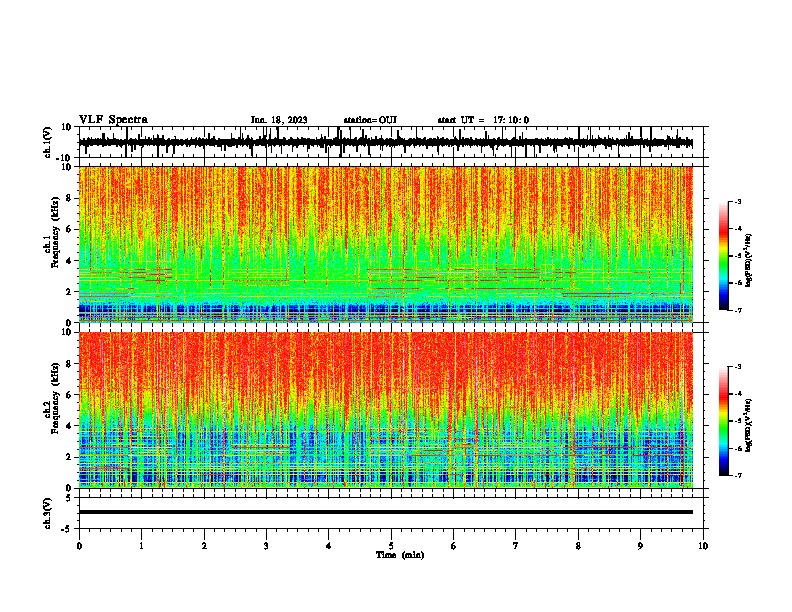Select the ch.2 spectrogram color scale bar
The image size is (792, 612).
724,421
